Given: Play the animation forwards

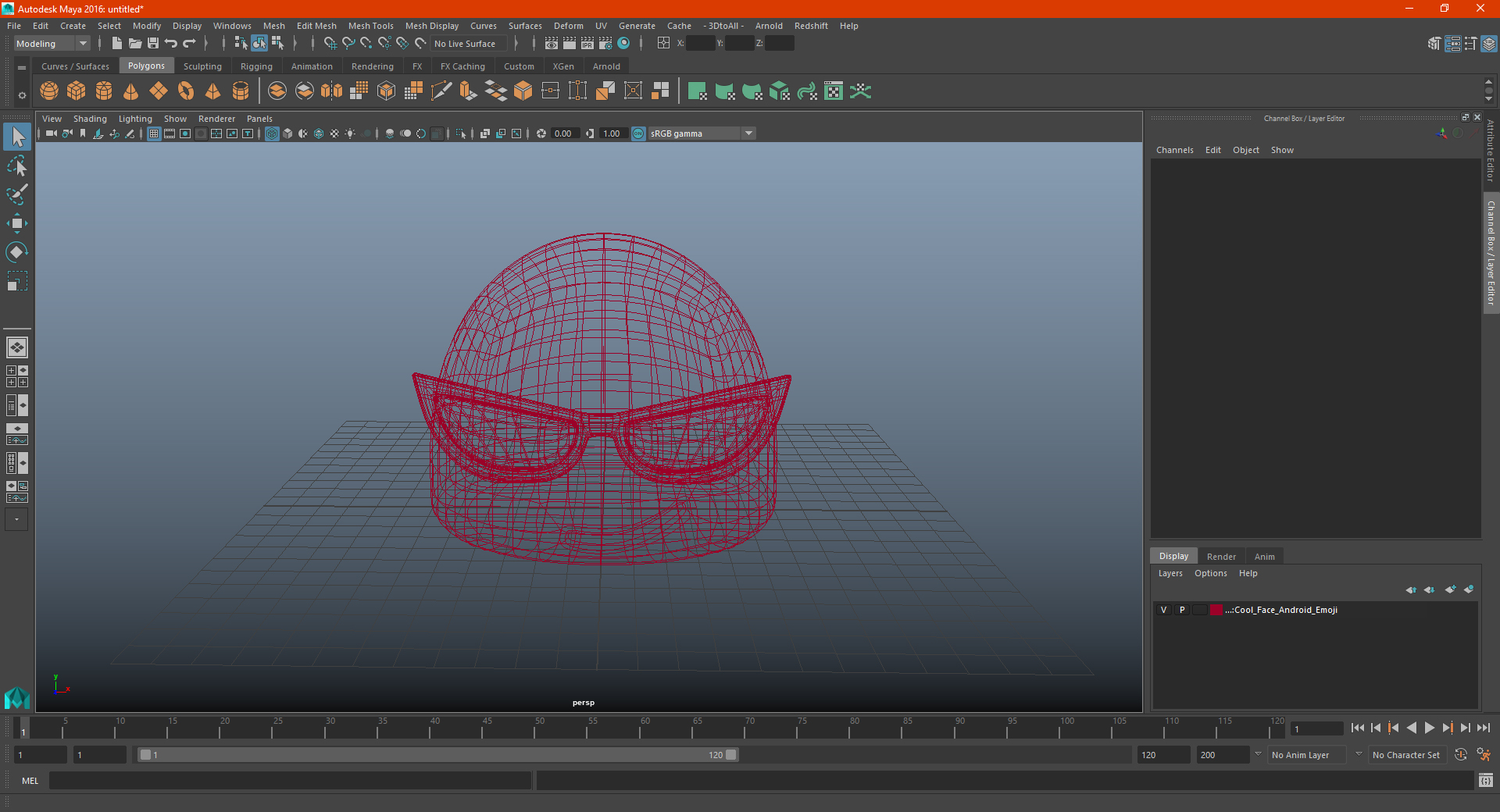Looking at the screenshot, I should 1429,728.
